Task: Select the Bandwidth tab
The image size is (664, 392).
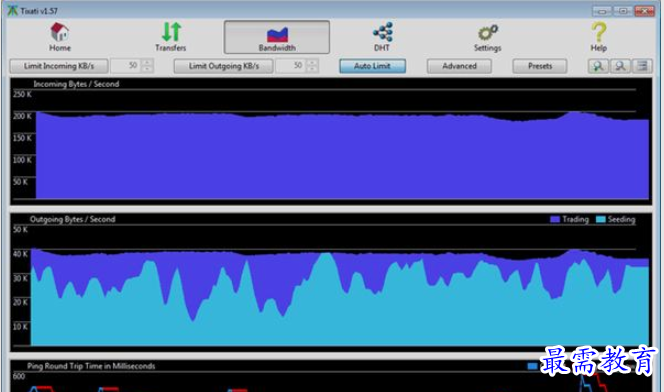Action: click(x=277, y=37)
